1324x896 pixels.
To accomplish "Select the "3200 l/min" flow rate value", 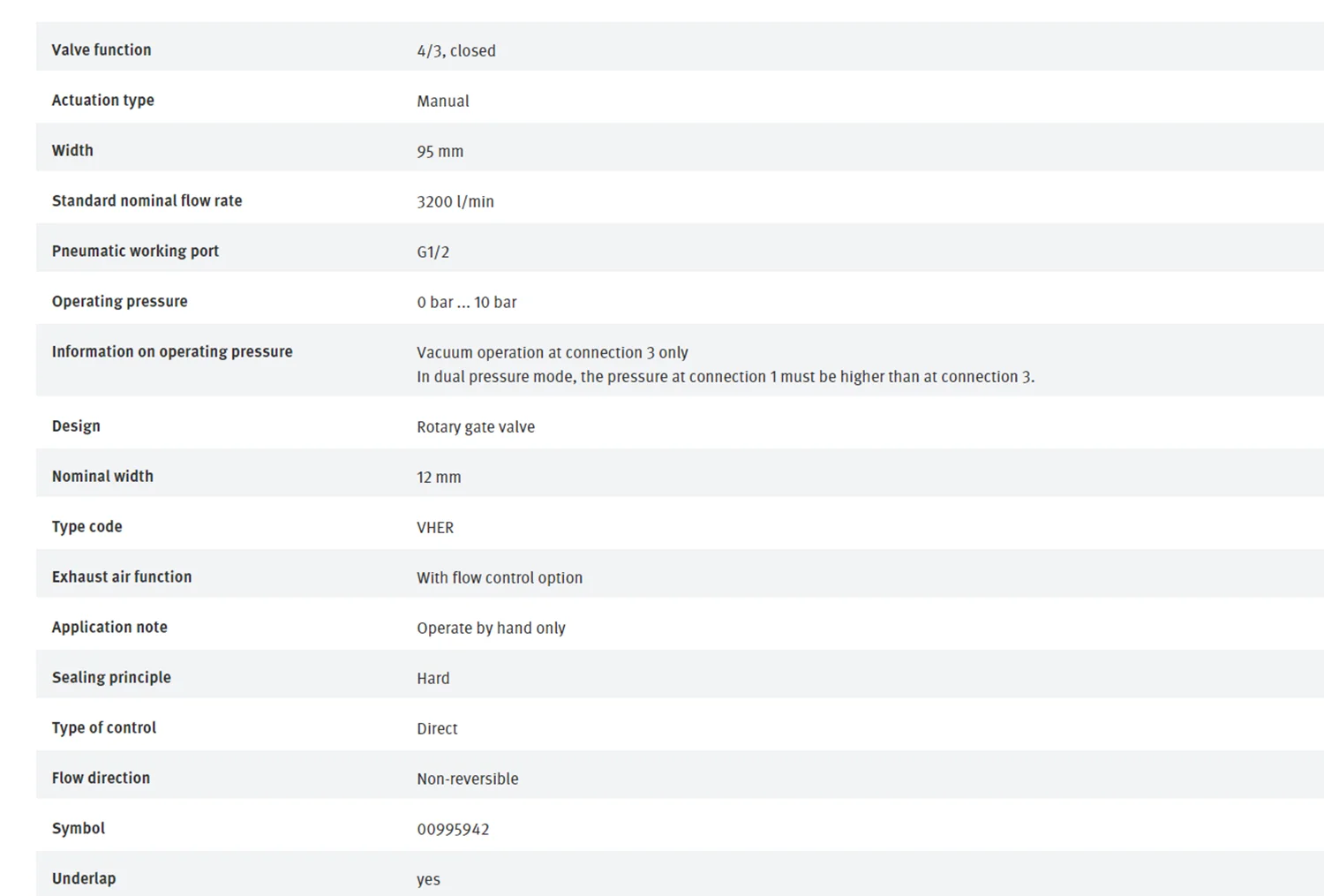I will tap(455, 202).
